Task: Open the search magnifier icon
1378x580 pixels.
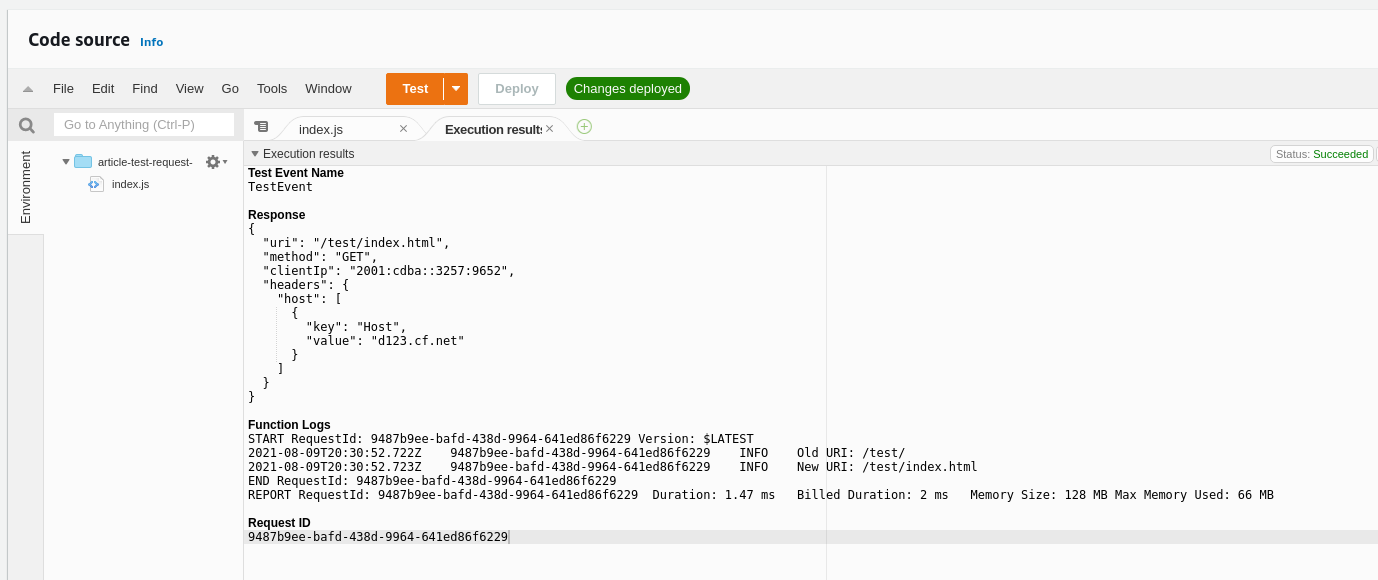Action: click(x=26, y=125)
